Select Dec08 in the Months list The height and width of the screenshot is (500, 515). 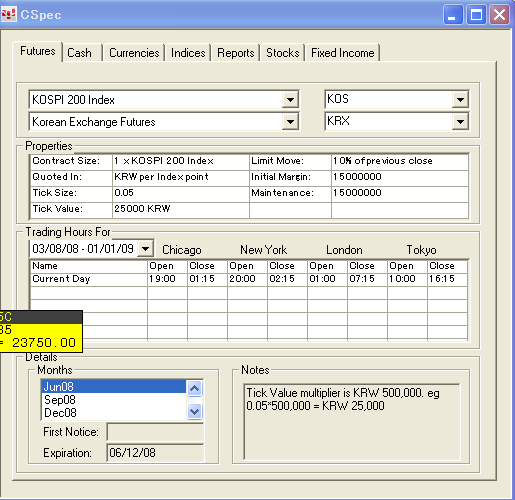pos(114,413)
